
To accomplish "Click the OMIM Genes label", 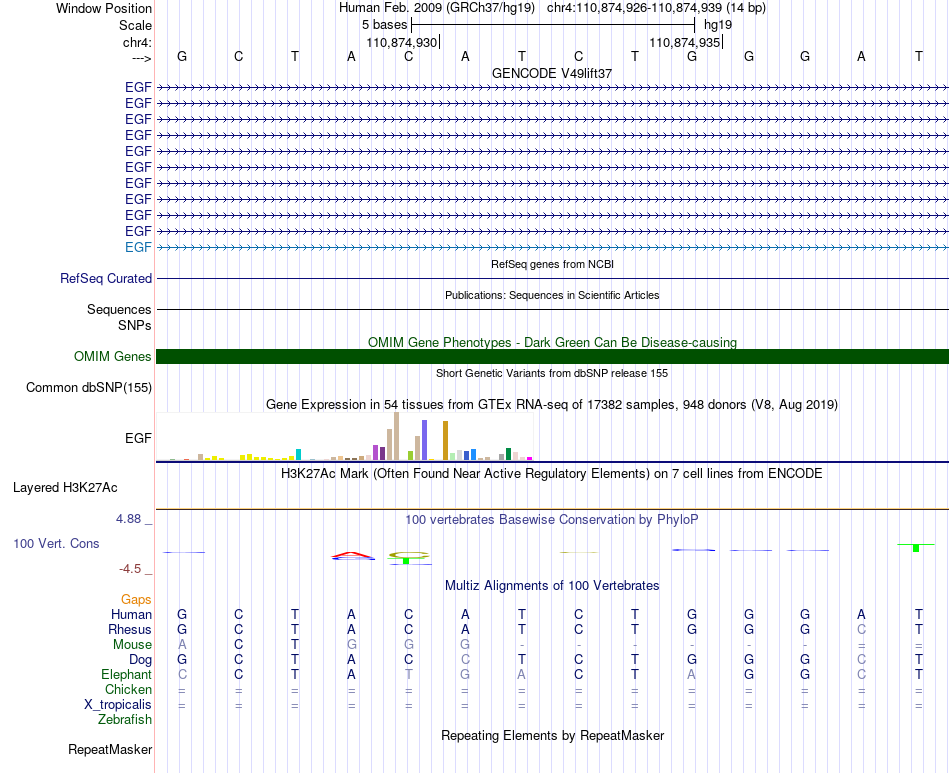I will click(113, 356).
